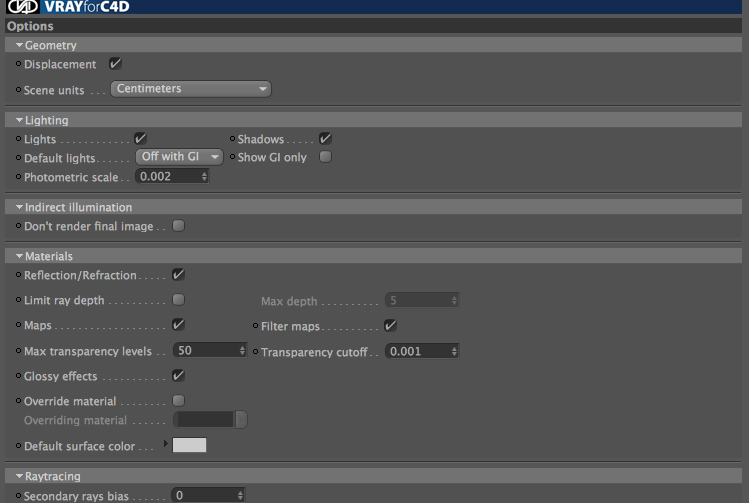Screen dimensions: 749x503
Task: Click the Scene units parameter dot
Action: coord(19,89)
